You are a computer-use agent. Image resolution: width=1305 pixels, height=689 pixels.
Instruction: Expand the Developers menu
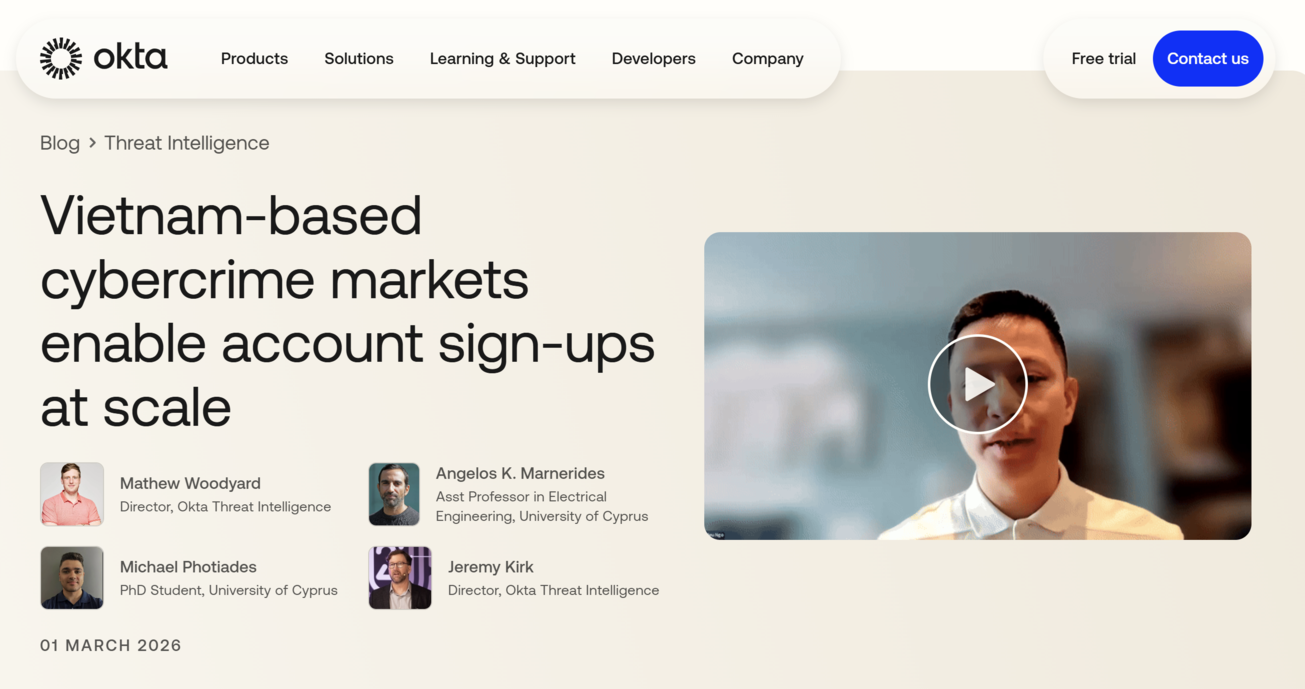[653, 58]
